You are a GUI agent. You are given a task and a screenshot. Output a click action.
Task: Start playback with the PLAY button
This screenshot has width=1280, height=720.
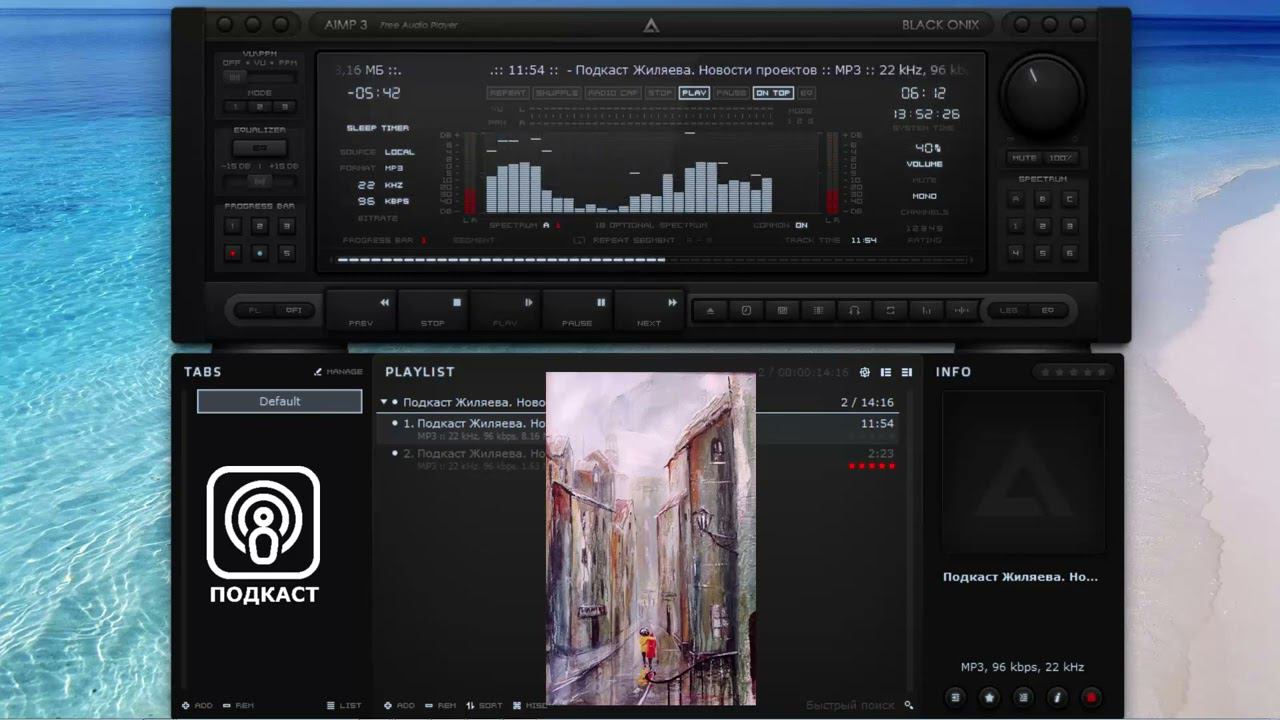pos(506,310)
